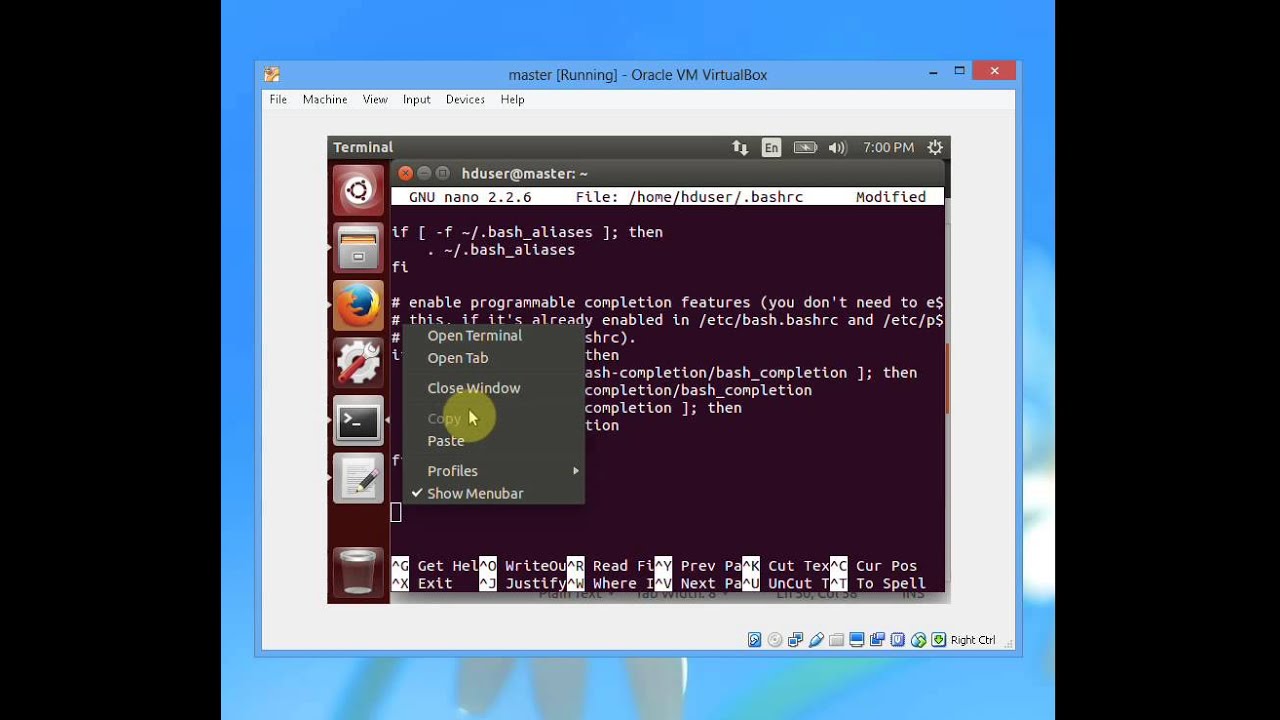
Task: Click the '^G Get Hel' nano shortcut
Action: tap(435, 566)
